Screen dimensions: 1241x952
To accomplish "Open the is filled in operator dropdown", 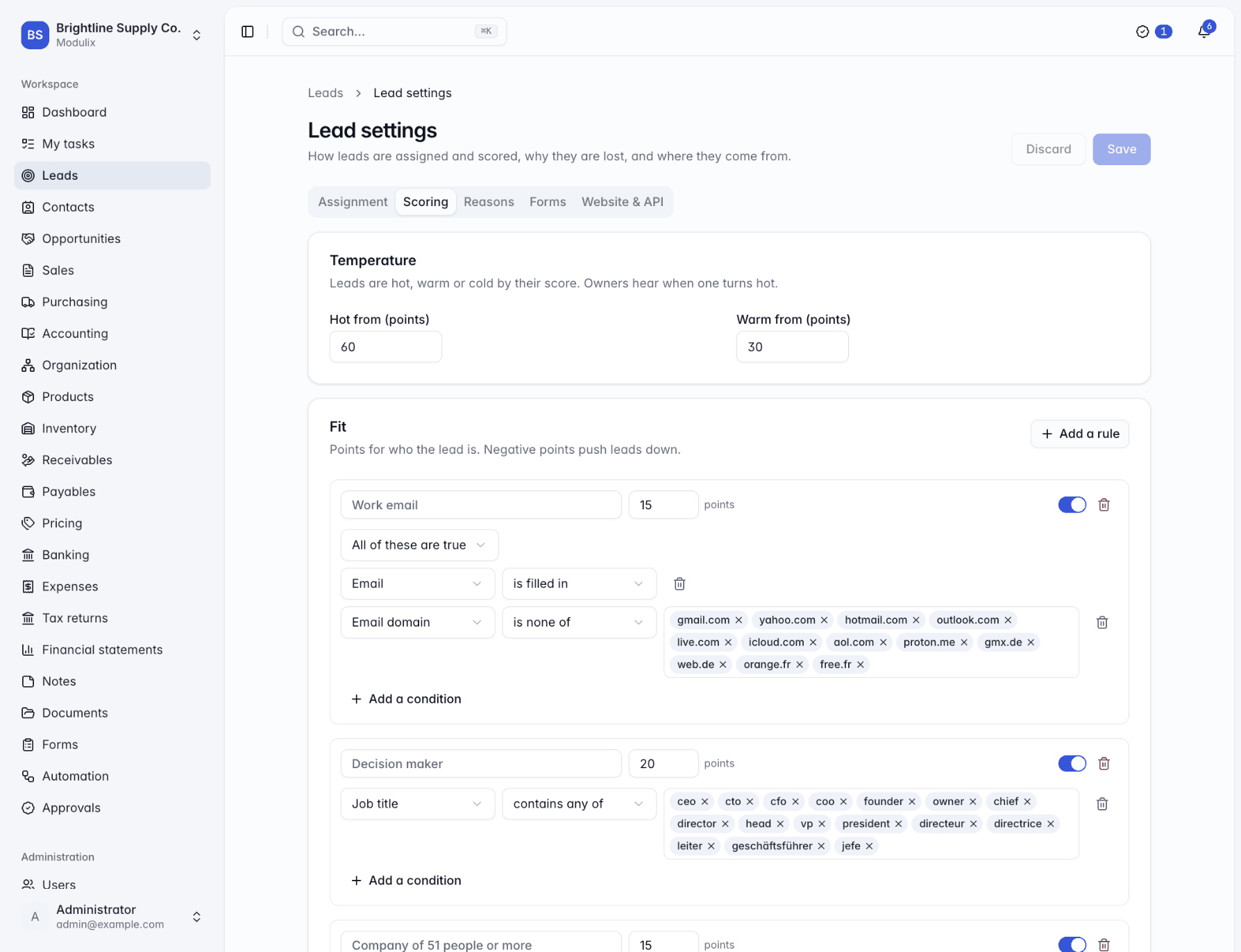I will point(579,584).
